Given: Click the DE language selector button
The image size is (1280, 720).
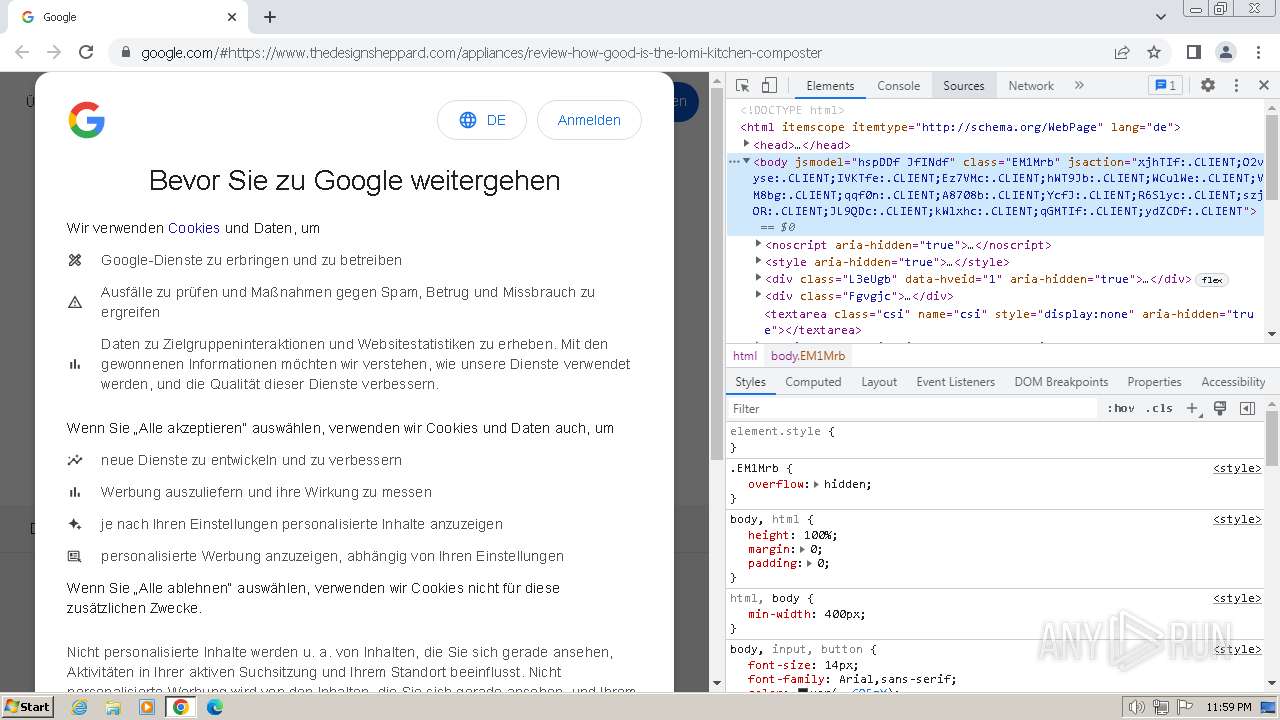Looking at the screenshot, I should (482, 120).
